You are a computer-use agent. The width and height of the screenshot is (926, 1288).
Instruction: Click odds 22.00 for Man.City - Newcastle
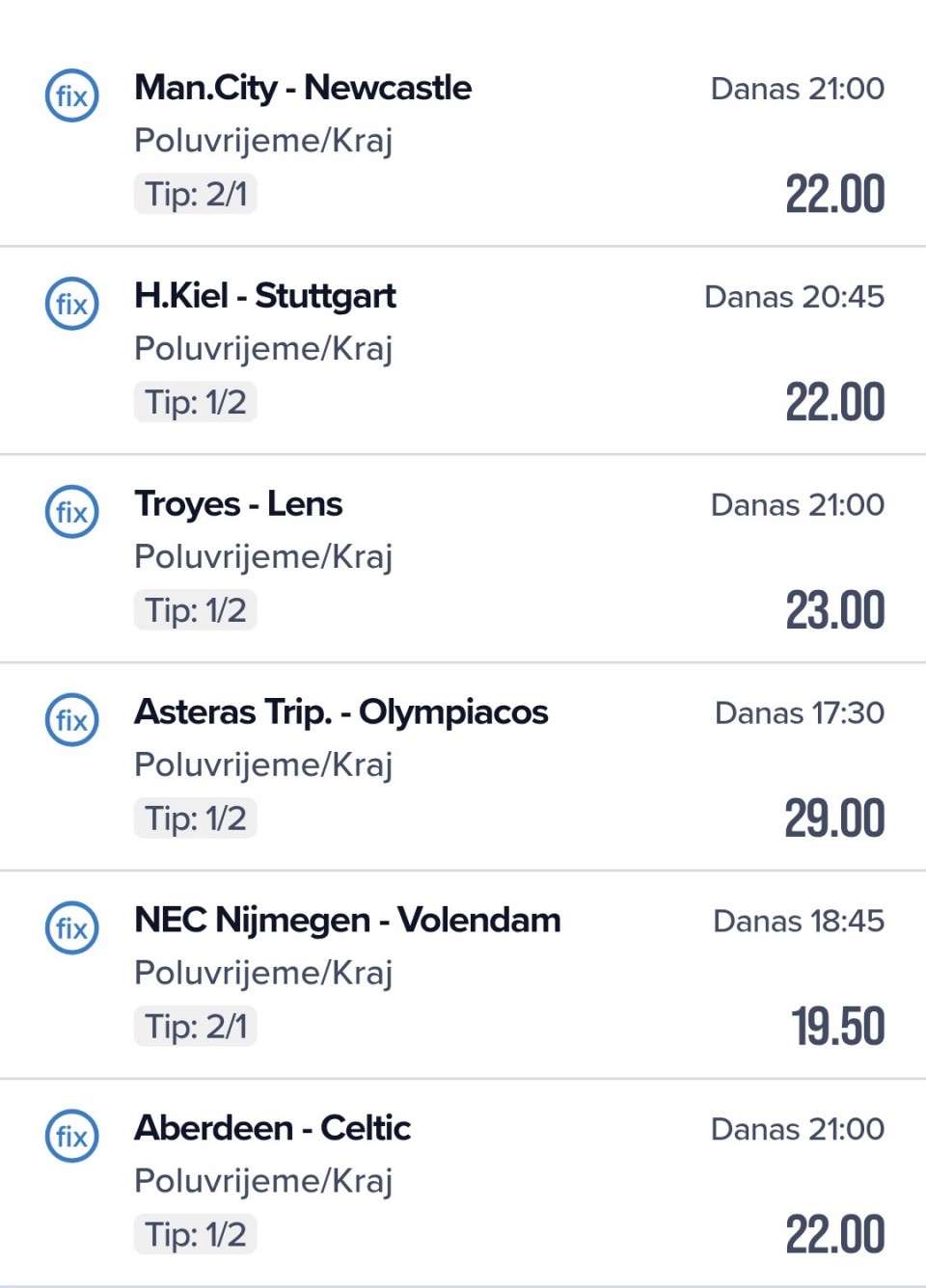tap(834, 195)
